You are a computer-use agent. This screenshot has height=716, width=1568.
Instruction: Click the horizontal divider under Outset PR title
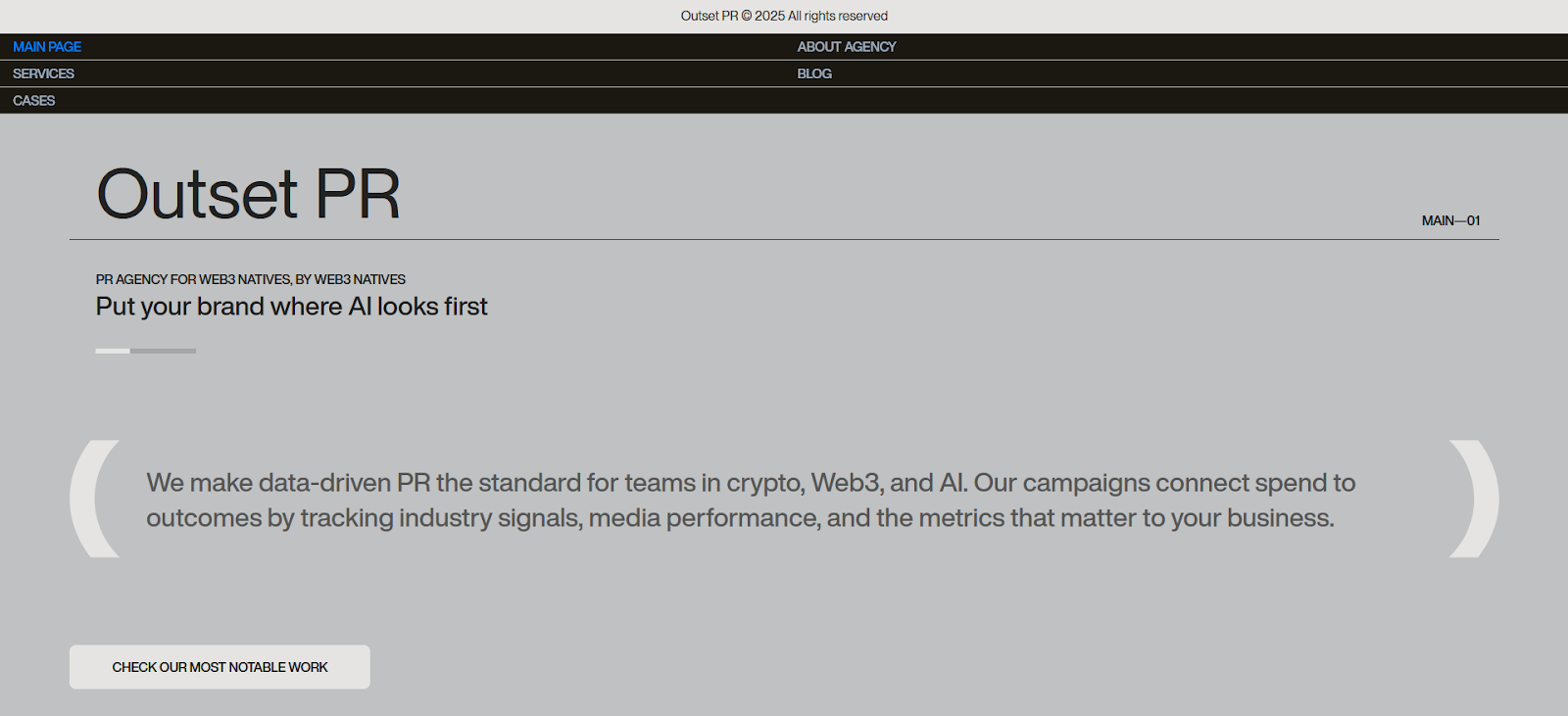pos(784,239)
